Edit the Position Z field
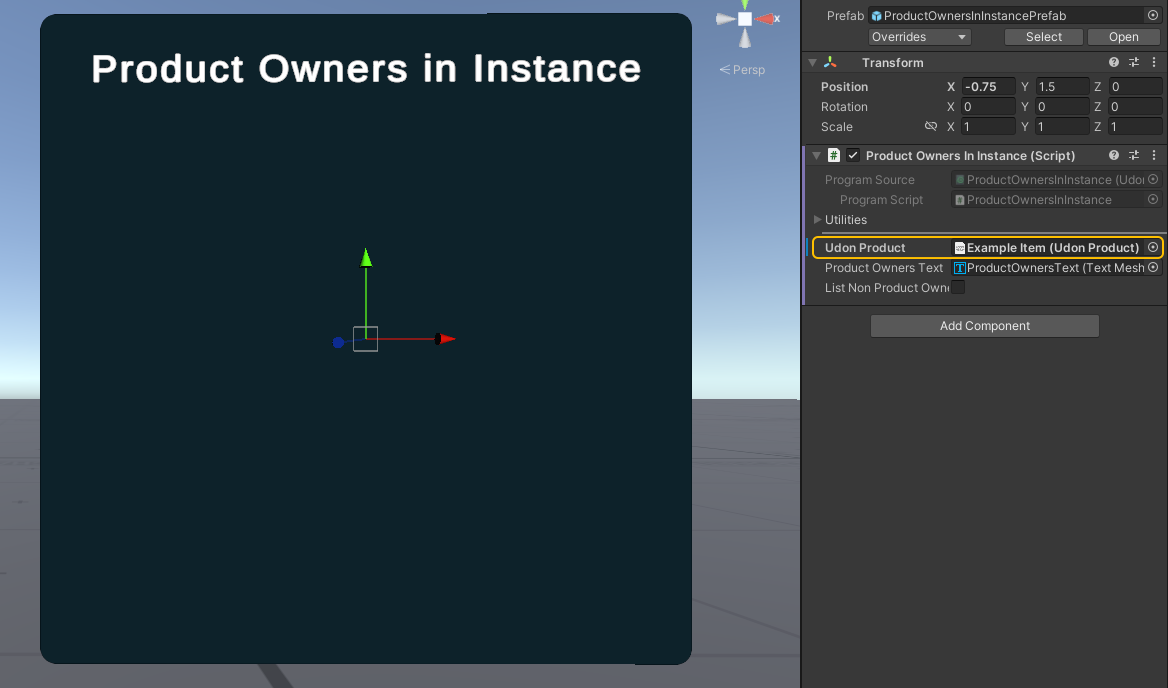Viewport: 1168px width, 688px height. click(1134, 86)
